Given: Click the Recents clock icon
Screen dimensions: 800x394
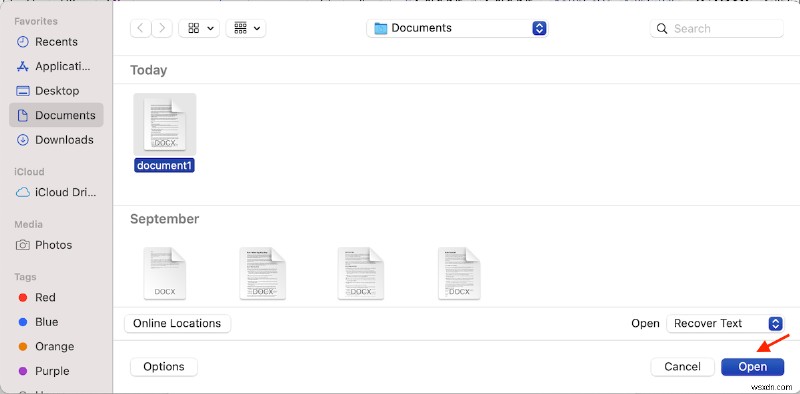Looking at the screenshot, I should tap(22, 42).
